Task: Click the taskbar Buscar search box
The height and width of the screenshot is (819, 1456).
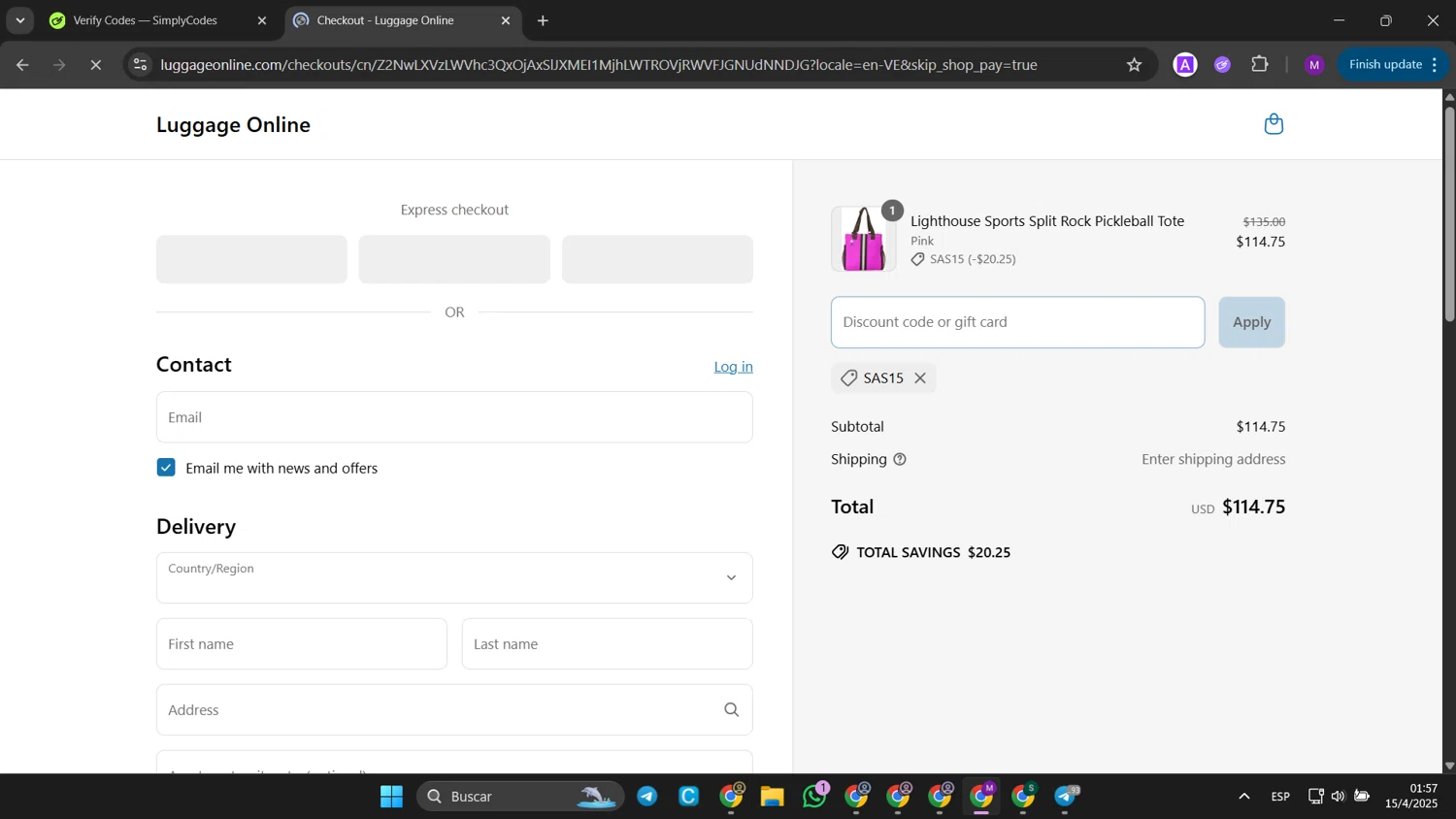Action: pos(520,797)
